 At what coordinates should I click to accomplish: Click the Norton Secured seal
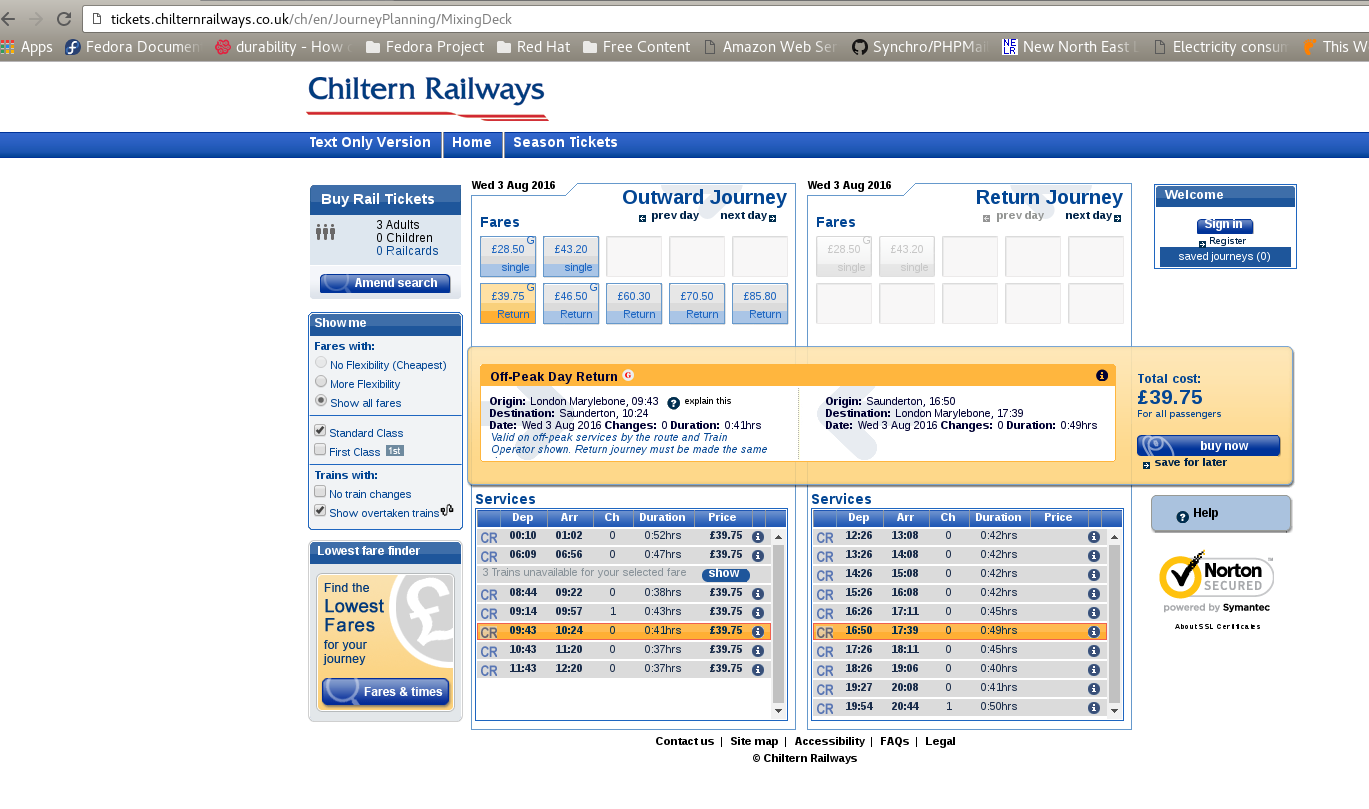tap(1216, 582)
